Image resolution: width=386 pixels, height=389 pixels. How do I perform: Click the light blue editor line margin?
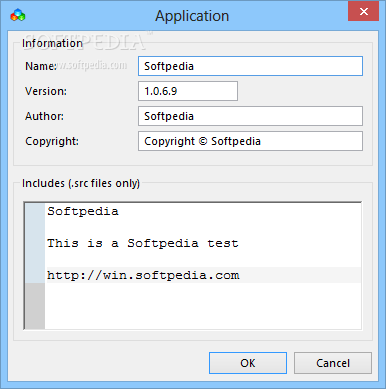click(x=35, y=243)
